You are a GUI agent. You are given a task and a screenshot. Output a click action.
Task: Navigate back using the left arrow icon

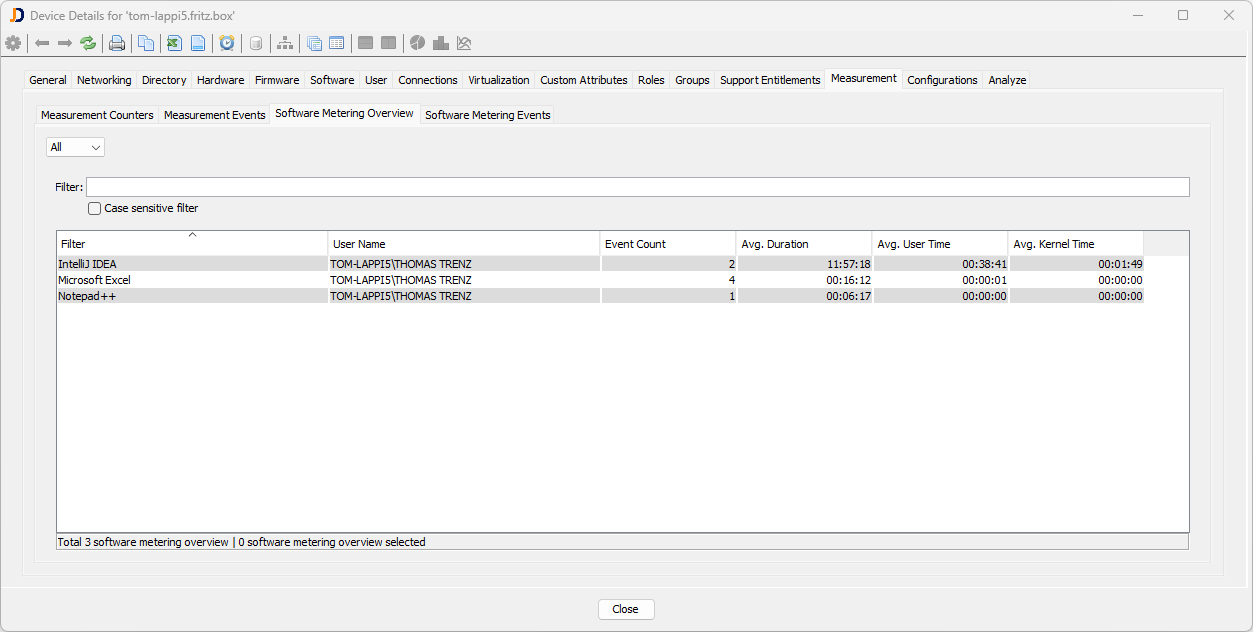click(41, 43)
